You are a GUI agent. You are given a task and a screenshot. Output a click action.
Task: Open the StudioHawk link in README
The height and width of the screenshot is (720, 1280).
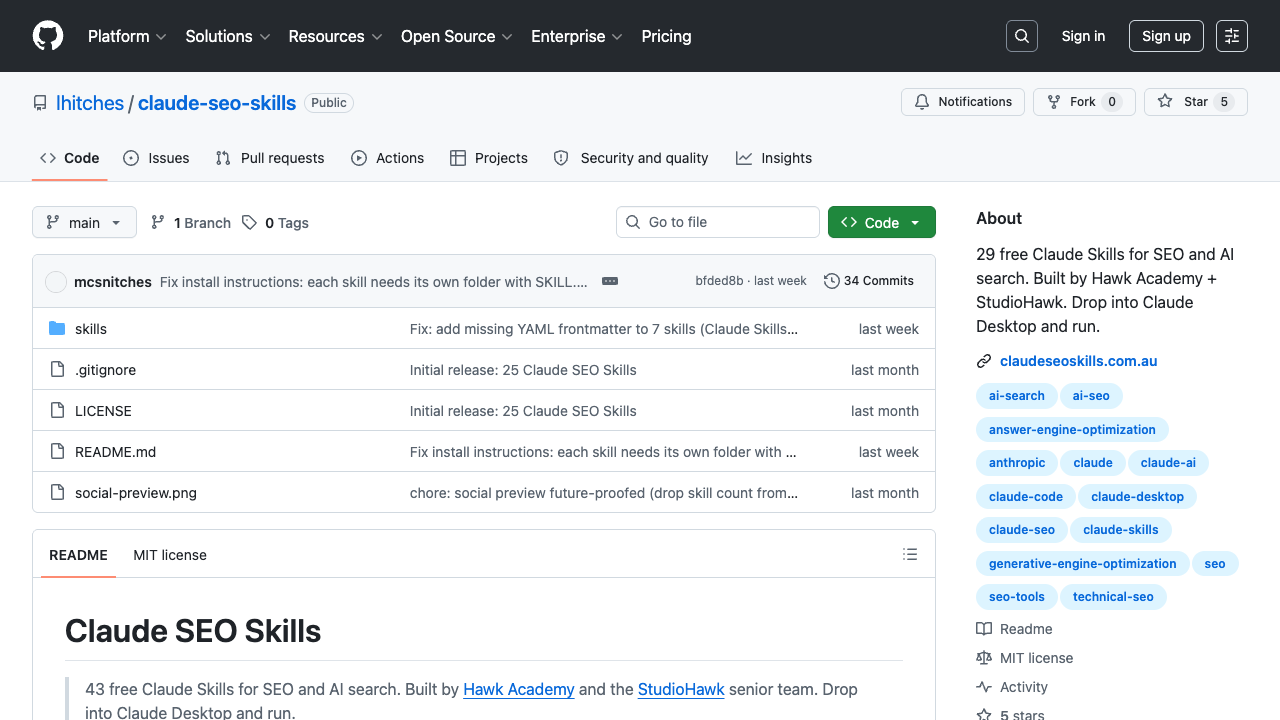click(681, 689)
